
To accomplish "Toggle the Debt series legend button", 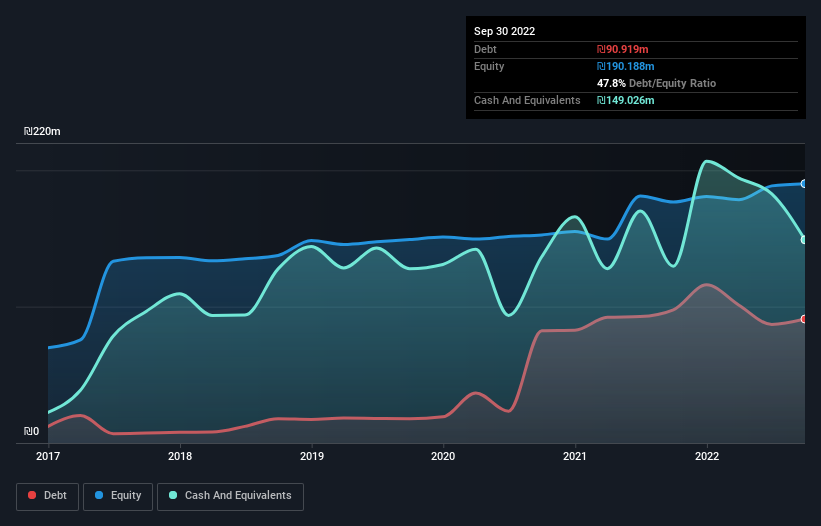I will (48, 496).
